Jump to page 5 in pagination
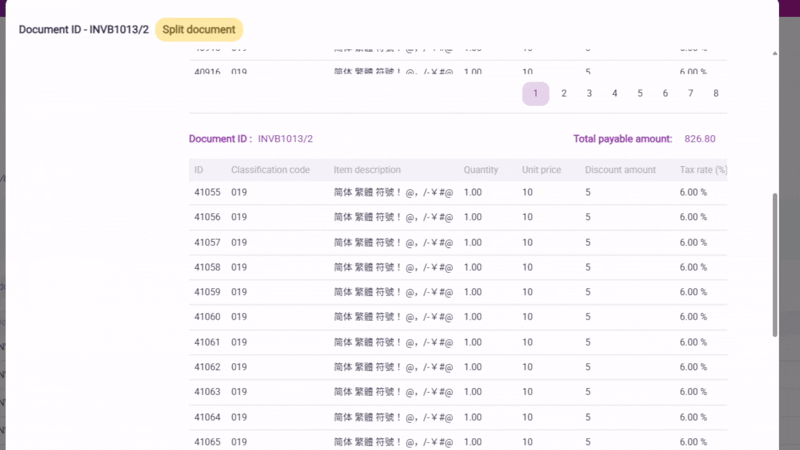 pyautogui.click(x=640, y=93)
